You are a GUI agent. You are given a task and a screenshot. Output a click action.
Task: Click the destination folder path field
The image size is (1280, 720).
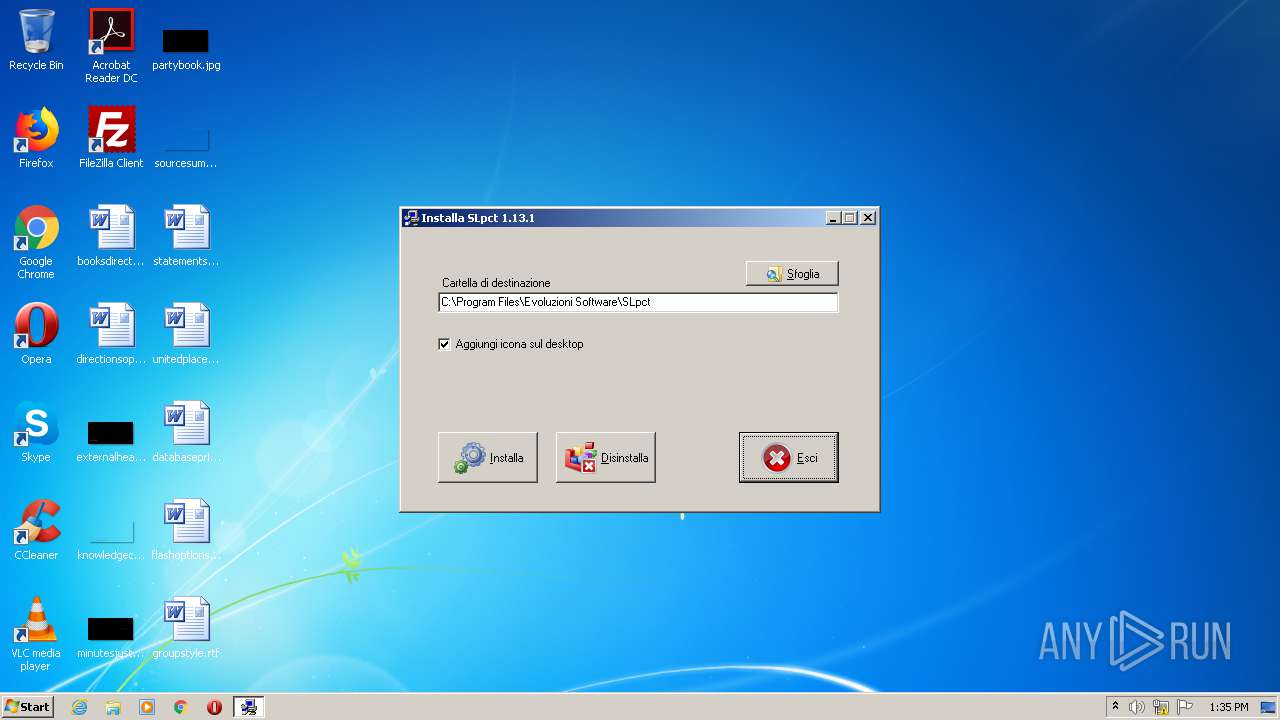point(638,302)
